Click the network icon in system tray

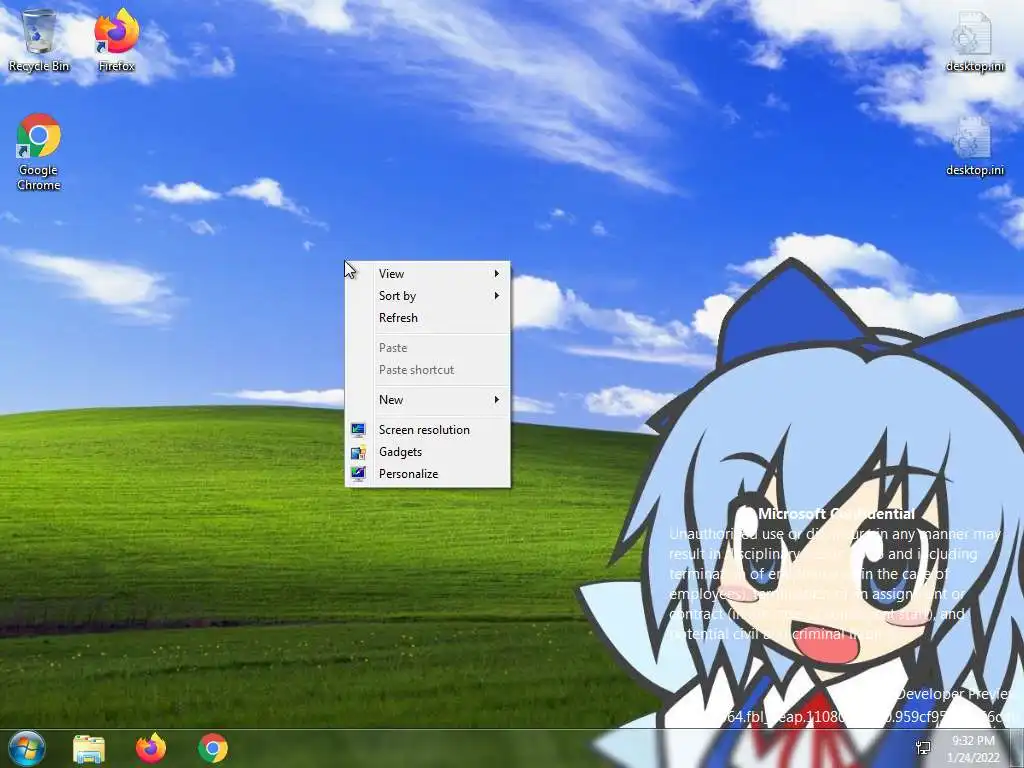[x=923, y=748]
